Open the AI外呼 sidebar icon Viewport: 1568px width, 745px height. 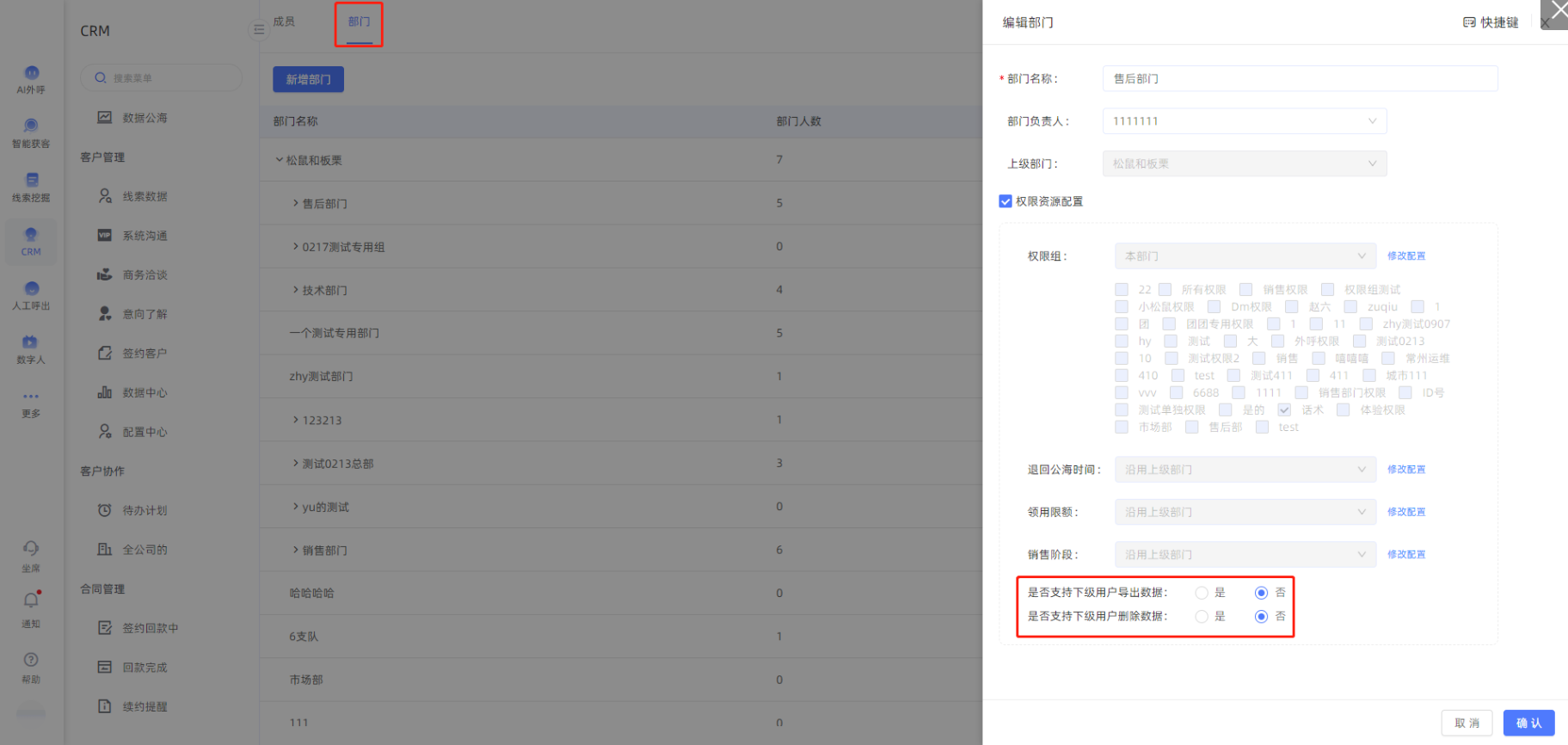(31, 74)
